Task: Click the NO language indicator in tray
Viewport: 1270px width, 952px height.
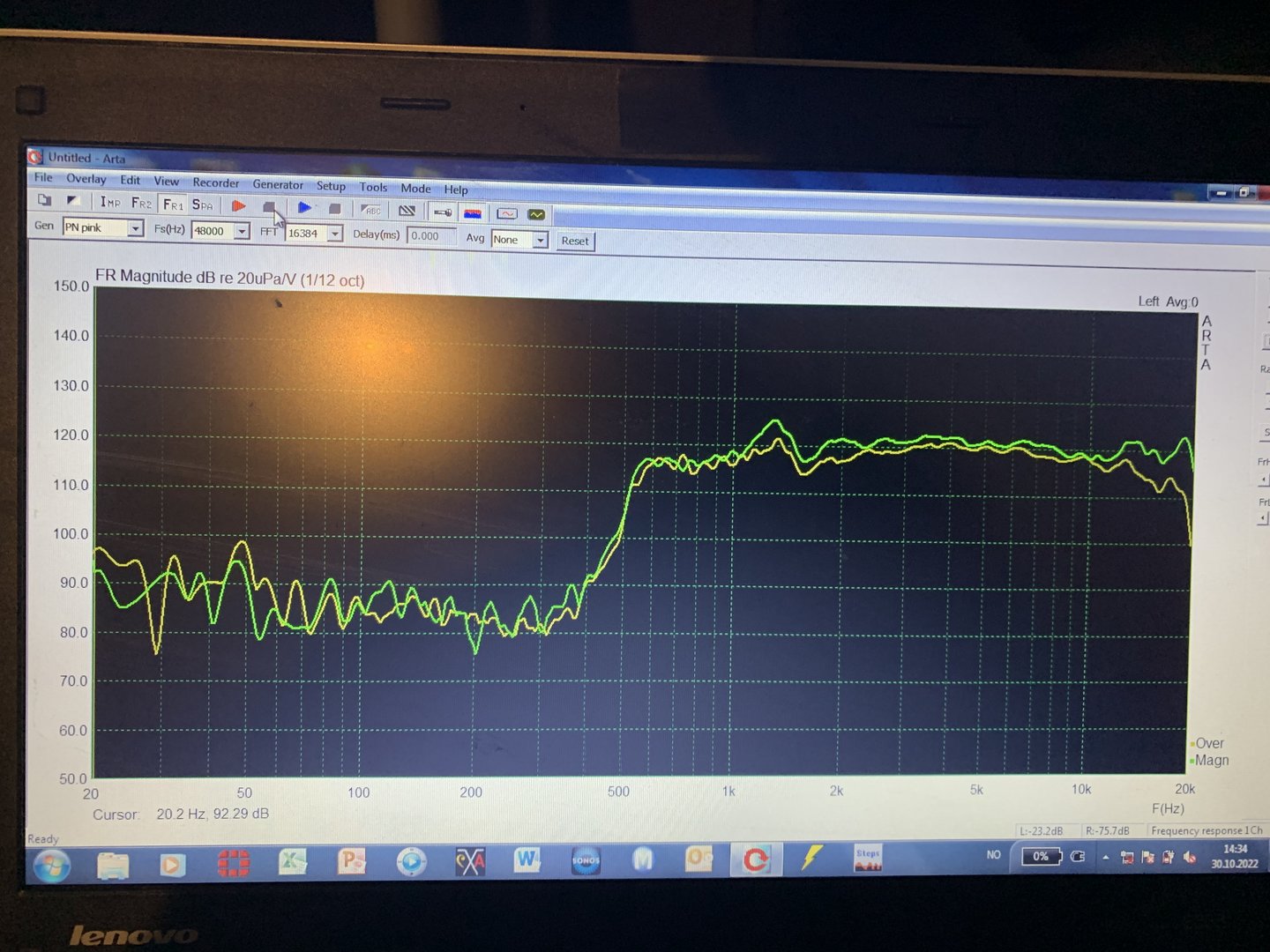Action: click(994, 855)
